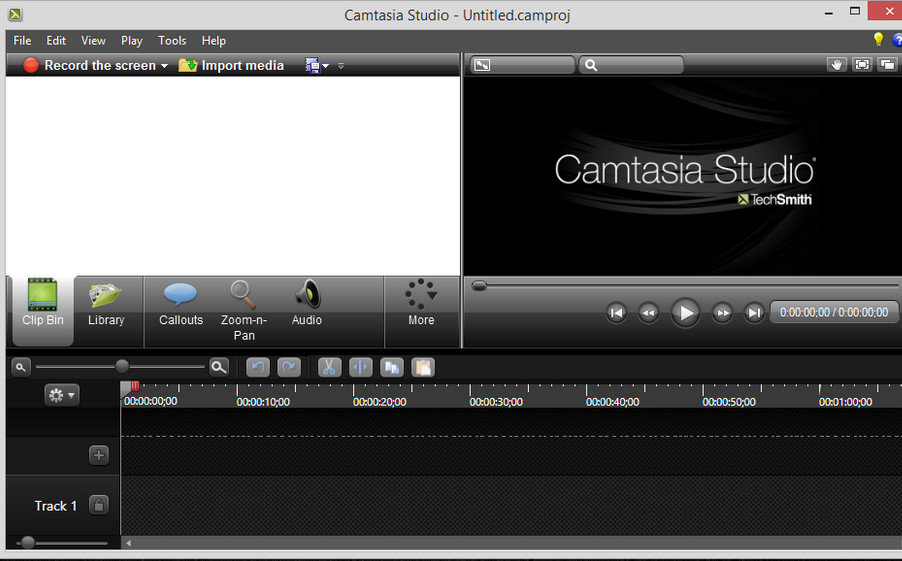Click timeline ruler at 00:00:30;00

click(496, 402)
